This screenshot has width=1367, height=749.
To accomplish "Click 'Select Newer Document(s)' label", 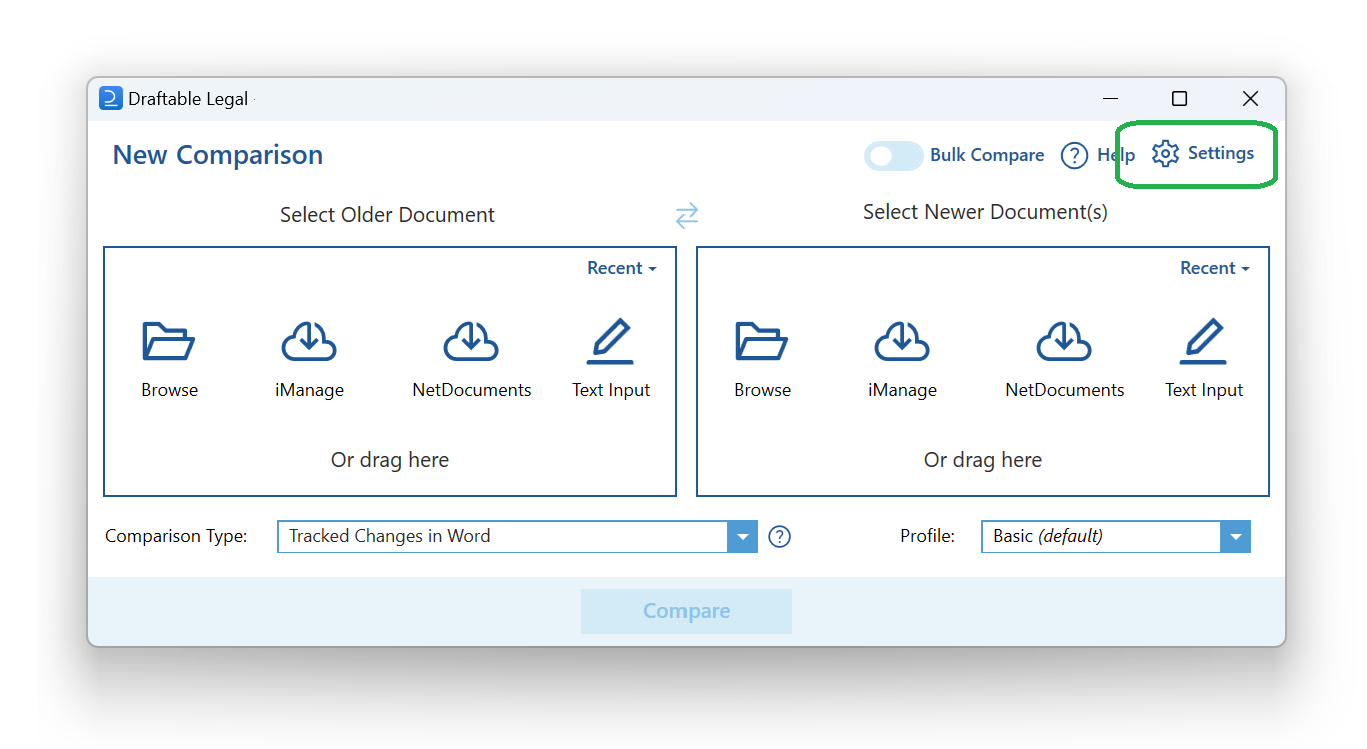I will click(x=985, y=212).
